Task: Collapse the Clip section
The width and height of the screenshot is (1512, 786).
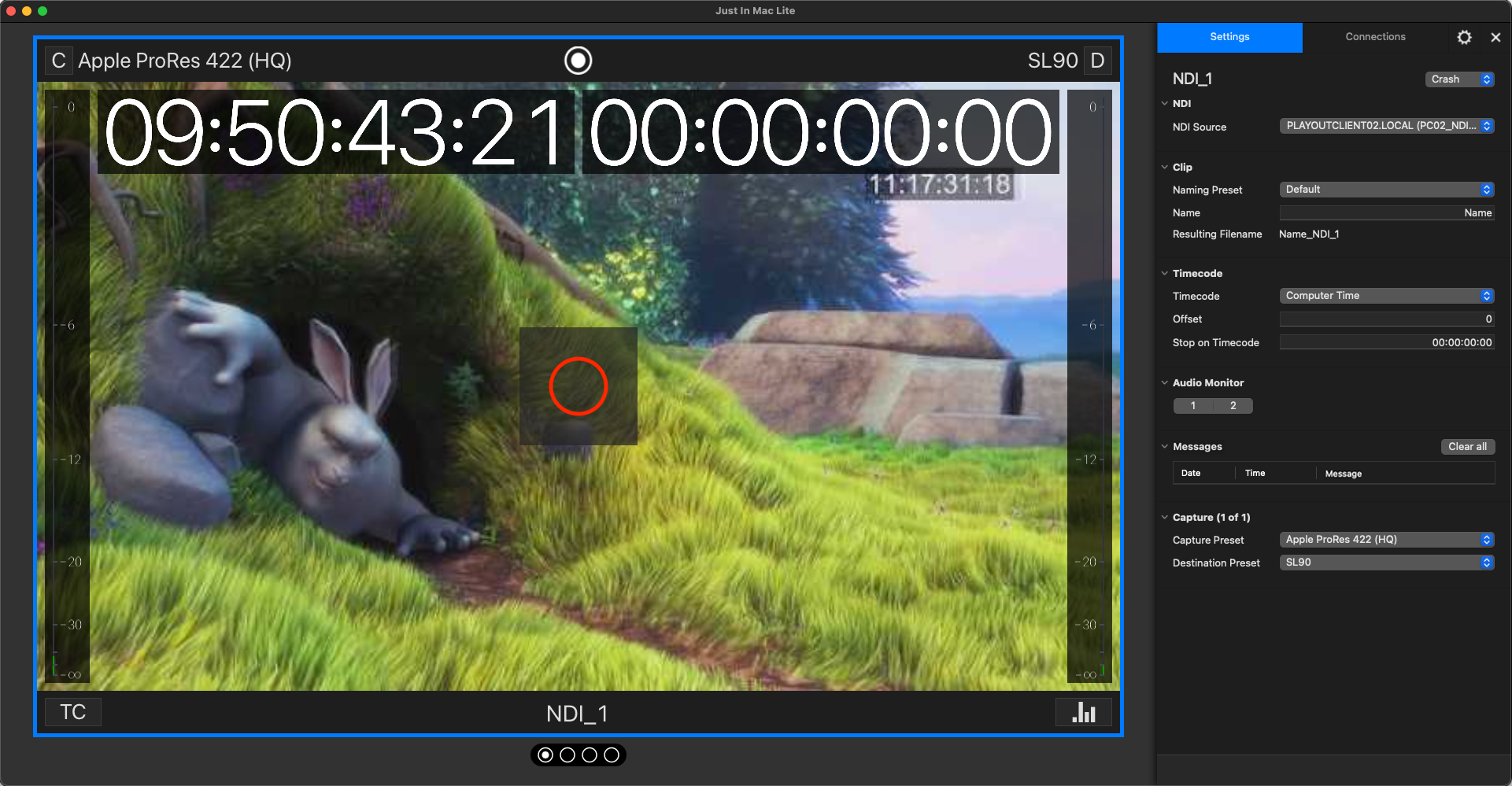Action: tap(1165, 167)
